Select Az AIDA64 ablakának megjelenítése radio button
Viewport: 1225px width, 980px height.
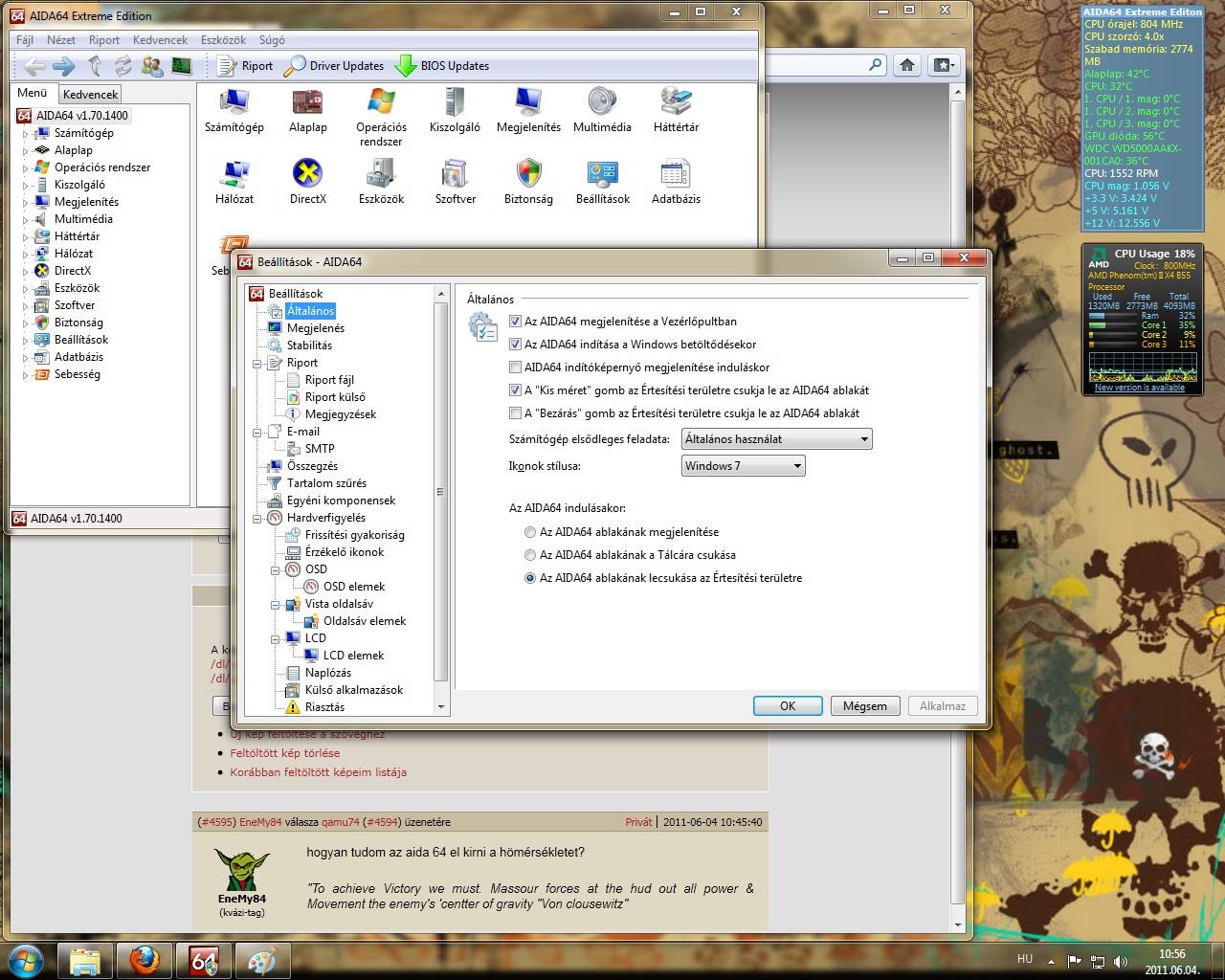click(530, 532)
